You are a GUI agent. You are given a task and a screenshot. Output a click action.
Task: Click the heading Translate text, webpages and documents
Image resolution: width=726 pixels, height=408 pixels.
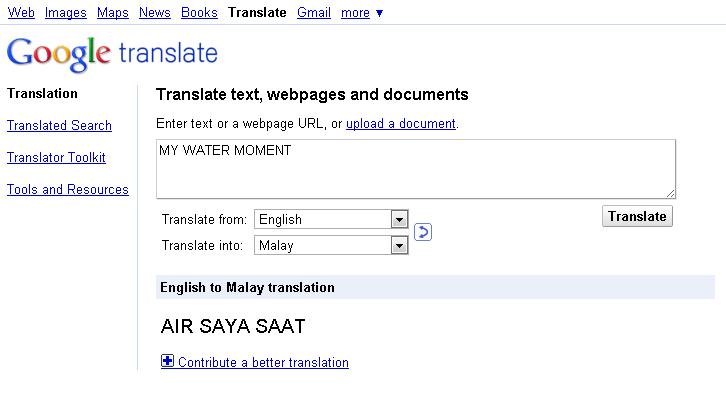[x=312, y=94]
